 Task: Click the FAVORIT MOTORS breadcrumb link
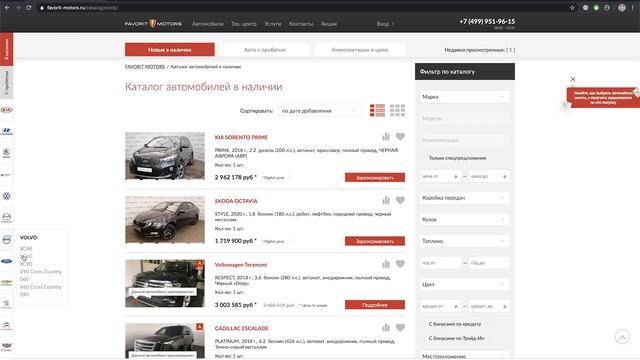click(145, 67)
